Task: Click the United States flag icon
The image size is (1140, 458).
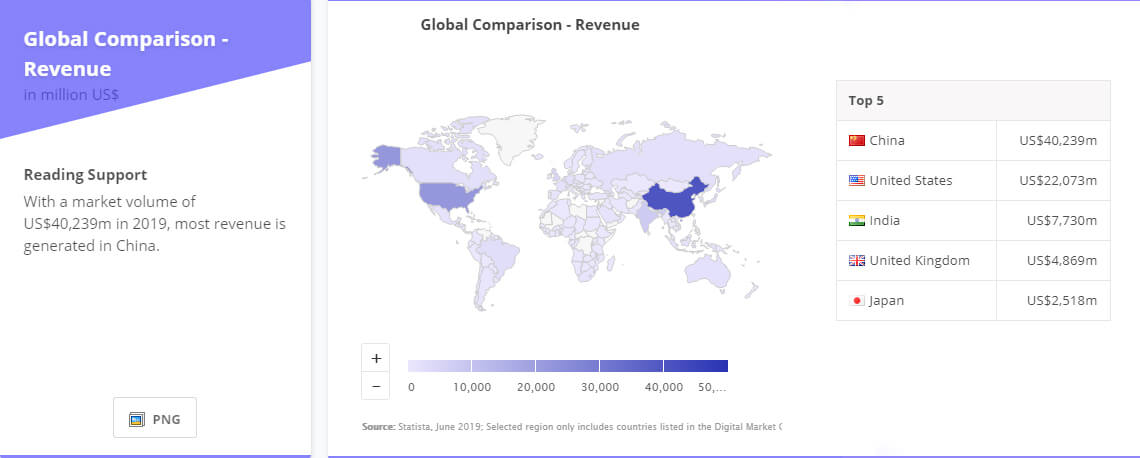Action: pos(856,181)
